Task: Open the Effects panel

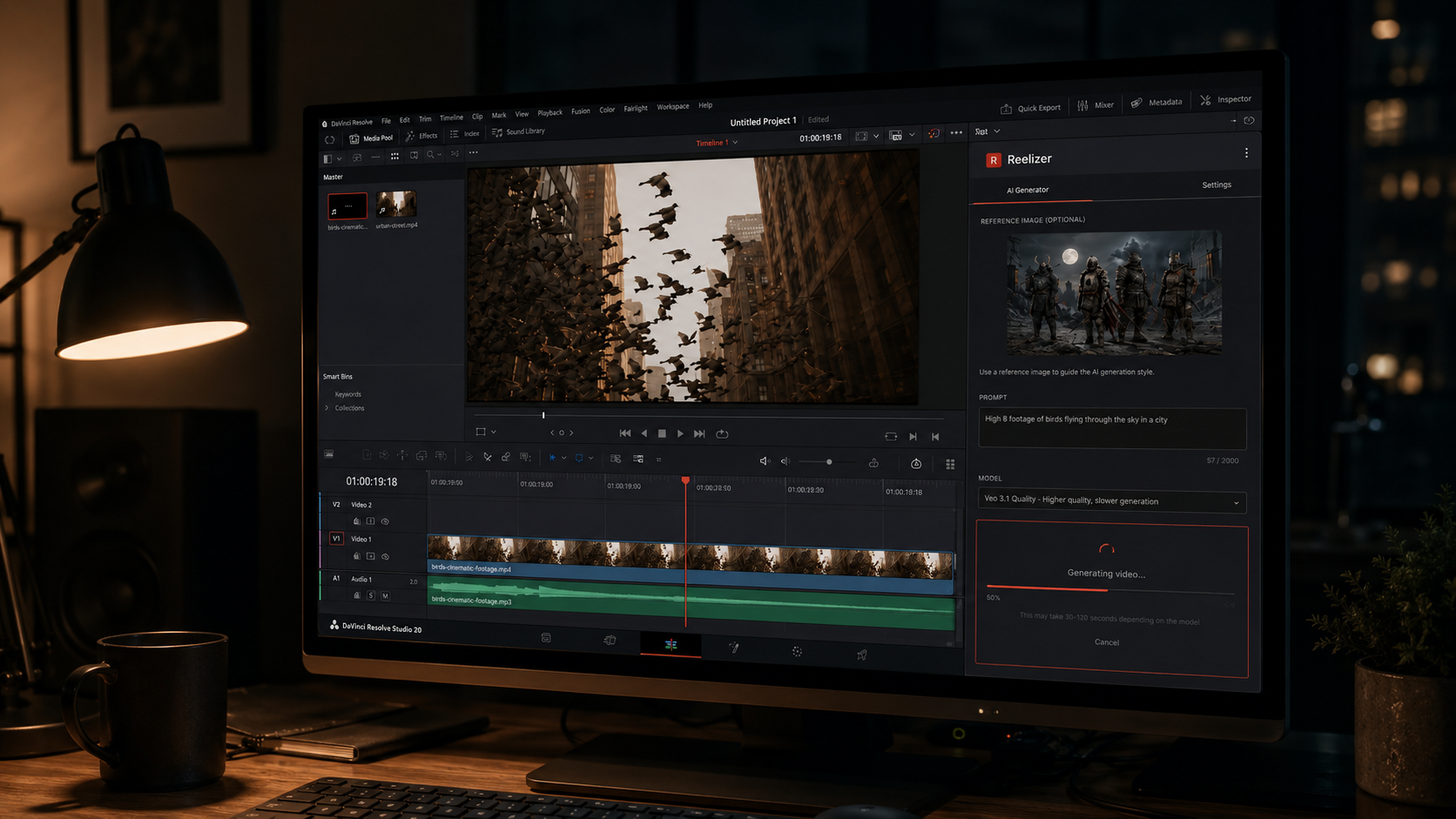Action: (x=422, y=136)
